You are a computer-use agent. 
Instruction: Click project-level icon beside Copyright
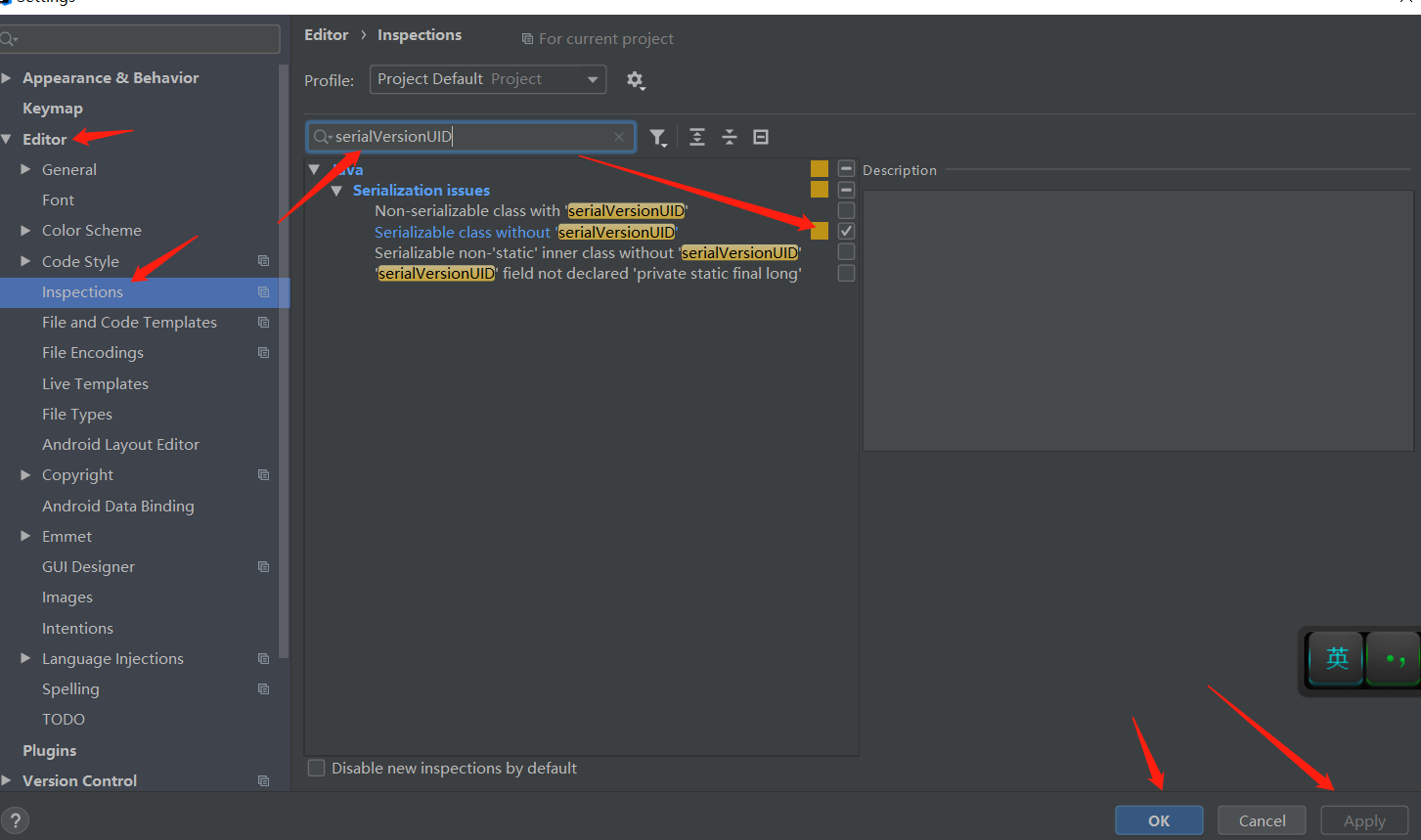263,474
